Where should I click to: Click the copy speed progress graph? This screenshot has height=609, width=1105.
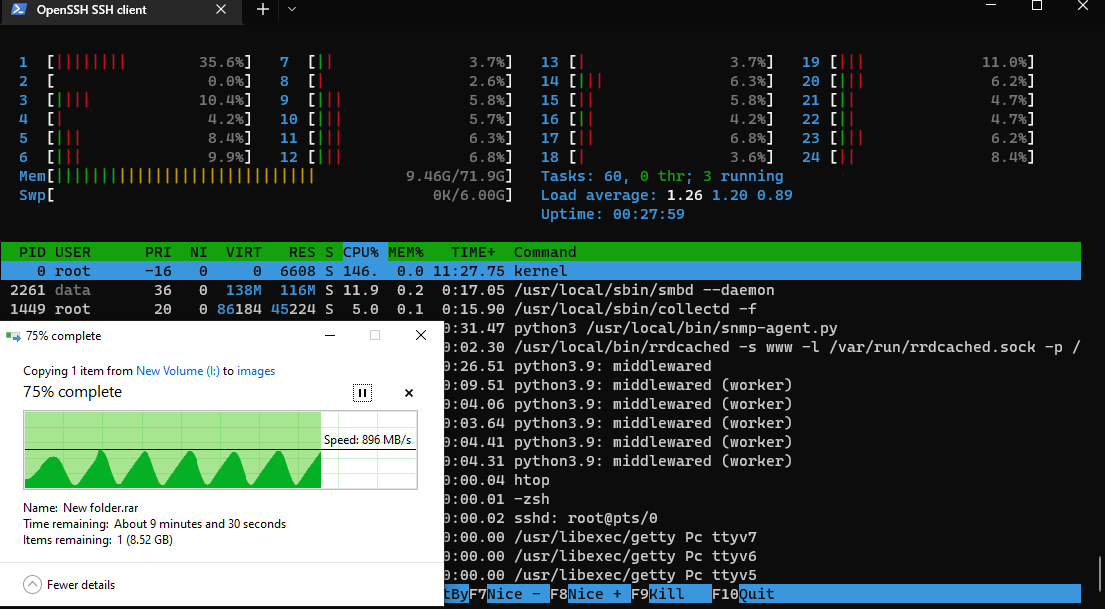[x=221, y=450]
